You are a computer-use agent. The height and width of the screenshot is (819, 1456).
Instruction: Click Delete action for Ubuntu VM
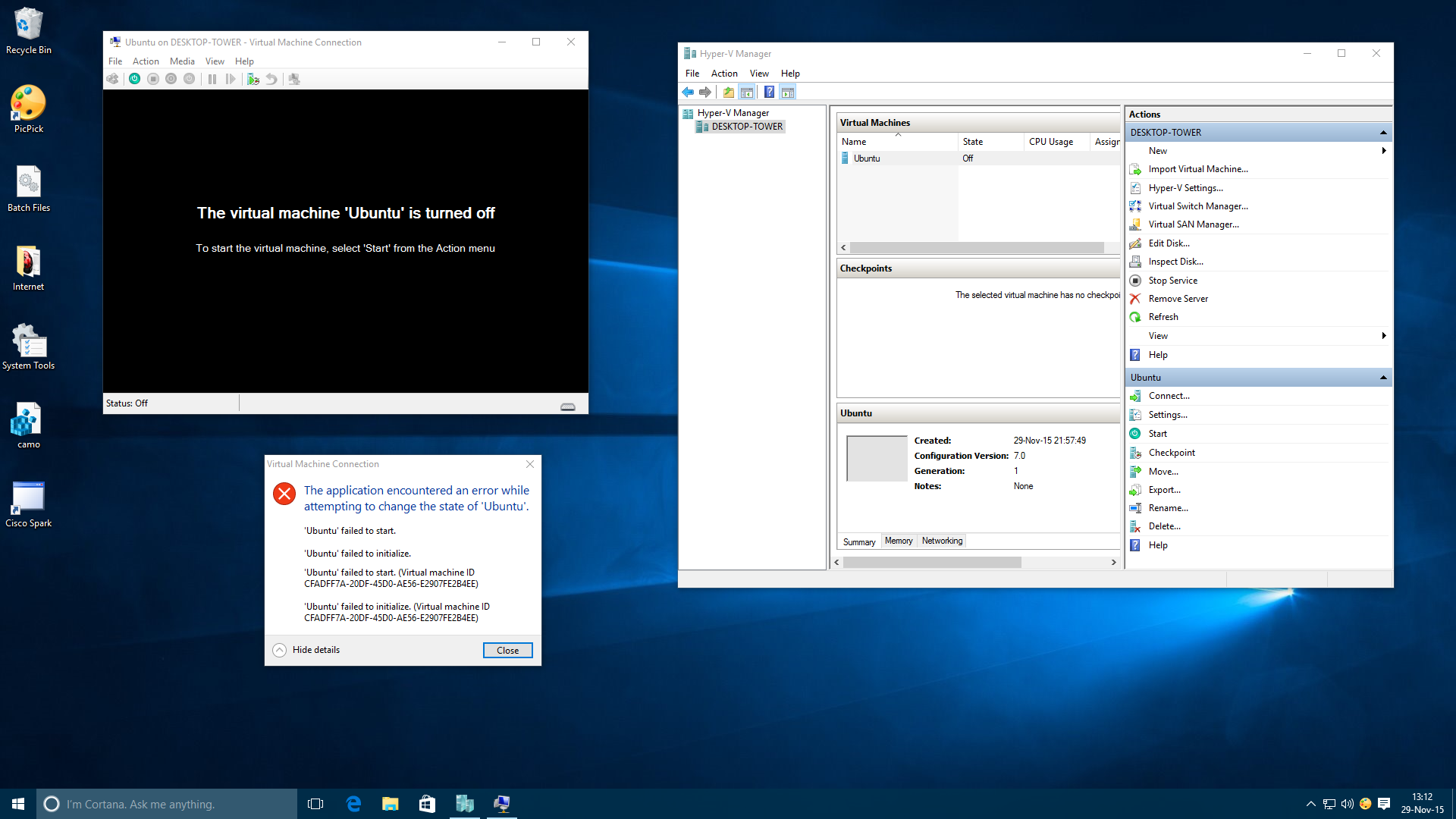tap(1164, 526)
